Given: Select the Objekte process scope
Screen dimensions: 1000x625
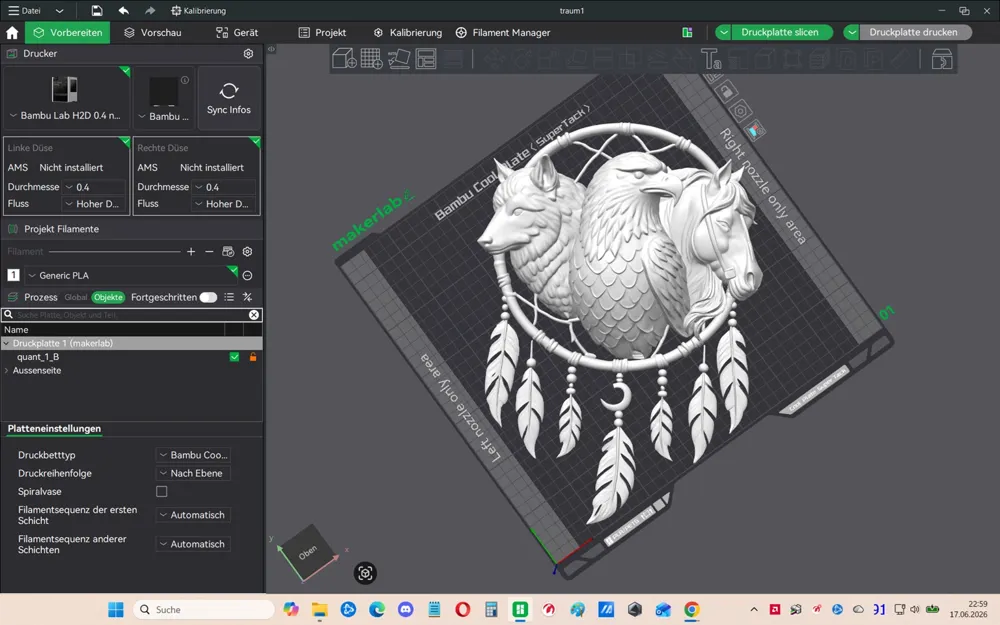Looking at the screenshot, I should pos(108,297).
